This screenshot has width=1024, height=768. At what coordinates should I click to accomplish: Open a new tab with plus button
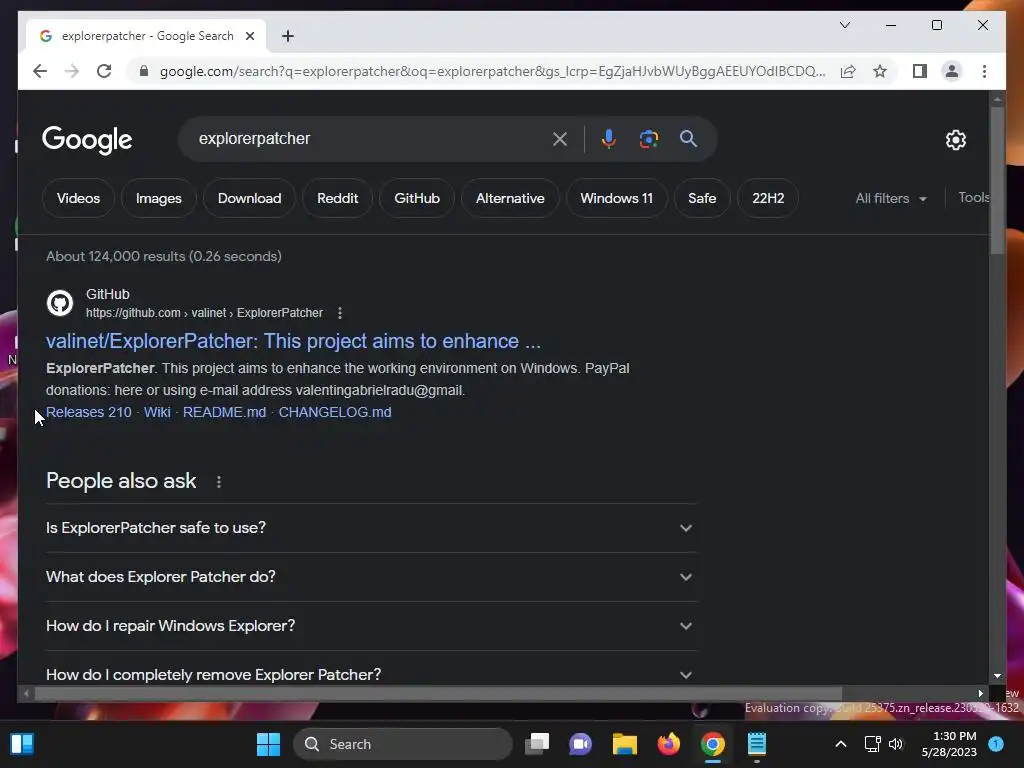coord(287,36)
